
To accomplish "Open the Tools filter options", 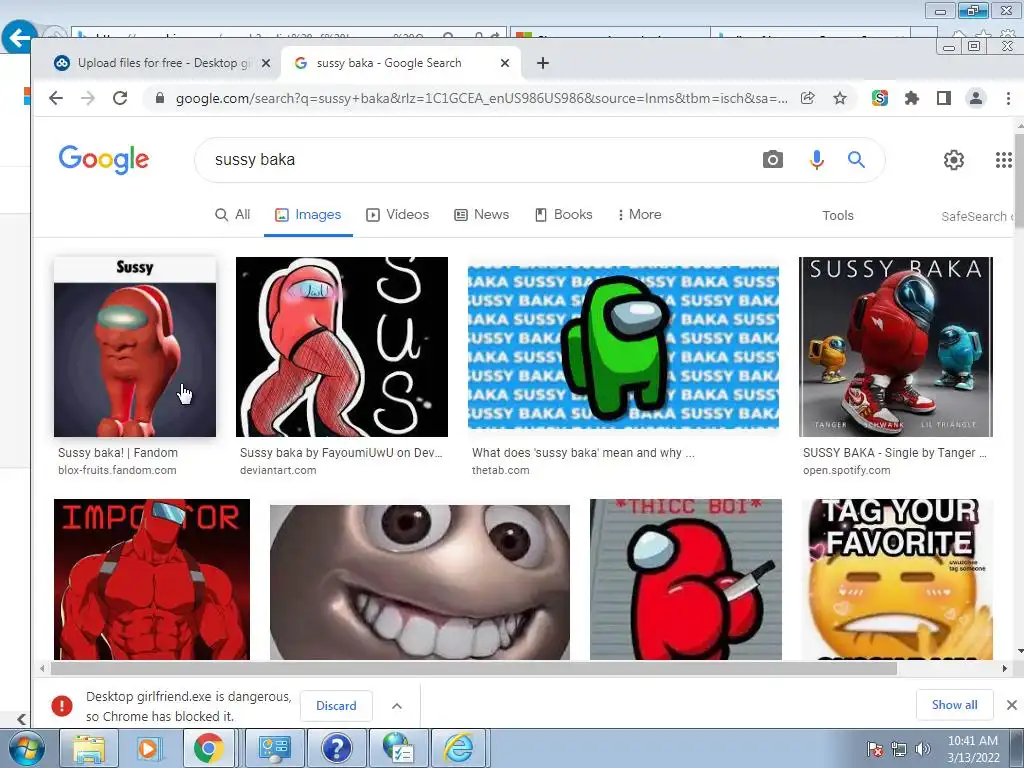I will [x=838, y=216].
